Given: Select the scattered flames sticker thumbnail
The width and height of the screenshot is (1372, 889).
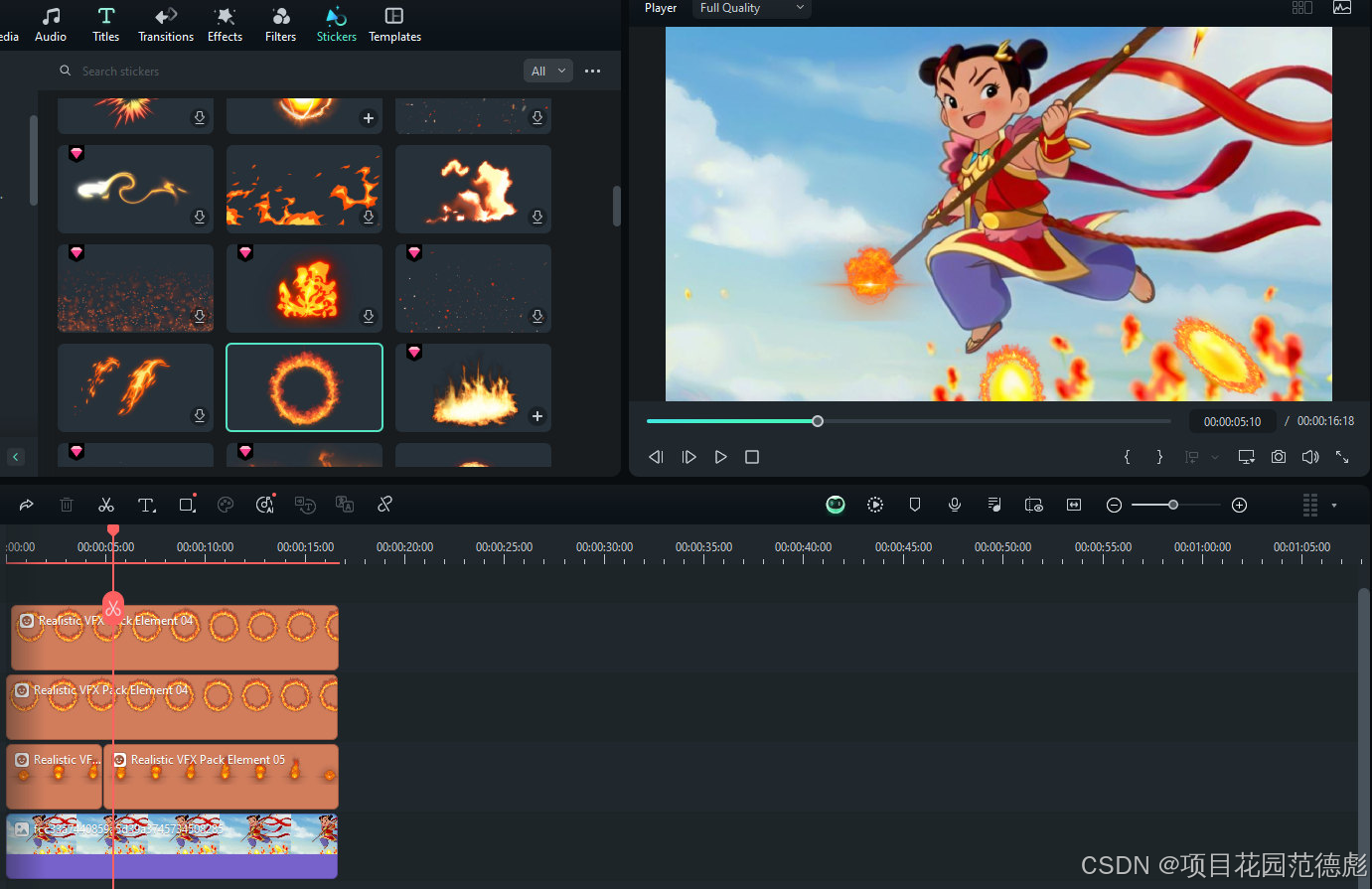Looking at the screenshot, I should click(x=305, y=189).
